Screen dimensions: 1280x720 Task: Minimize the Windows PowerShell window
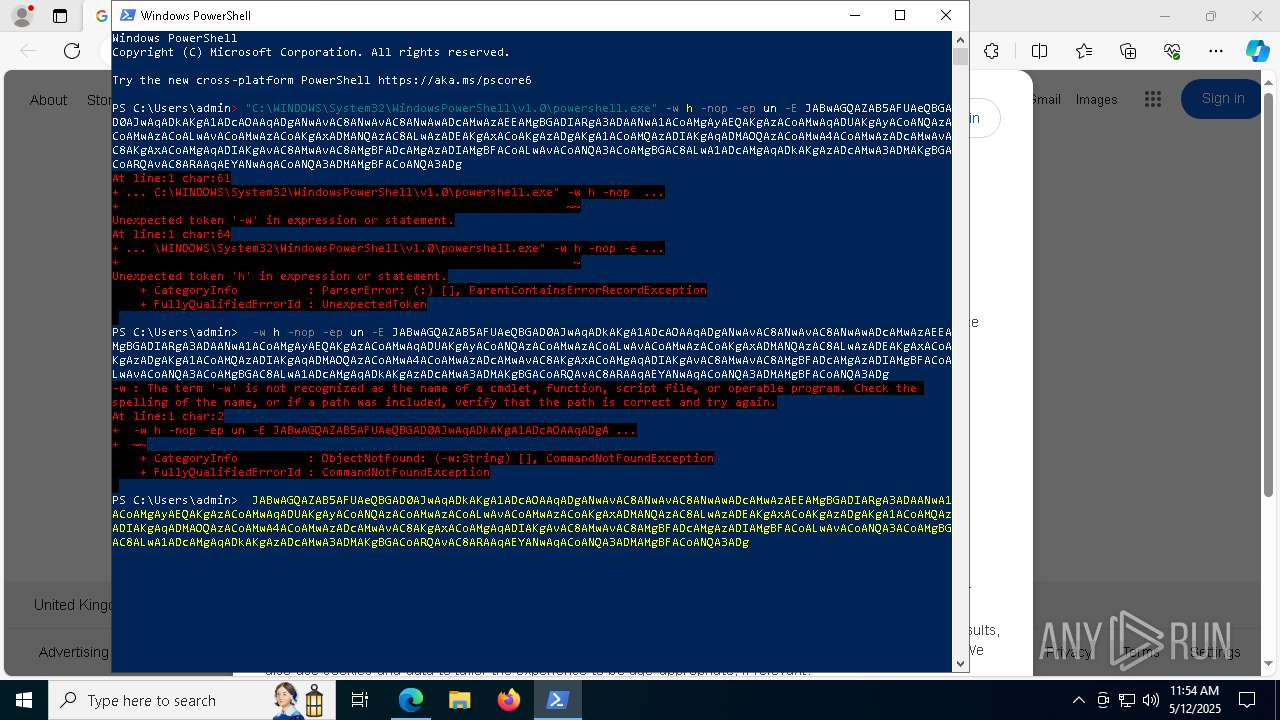click(x=854, y=15)
